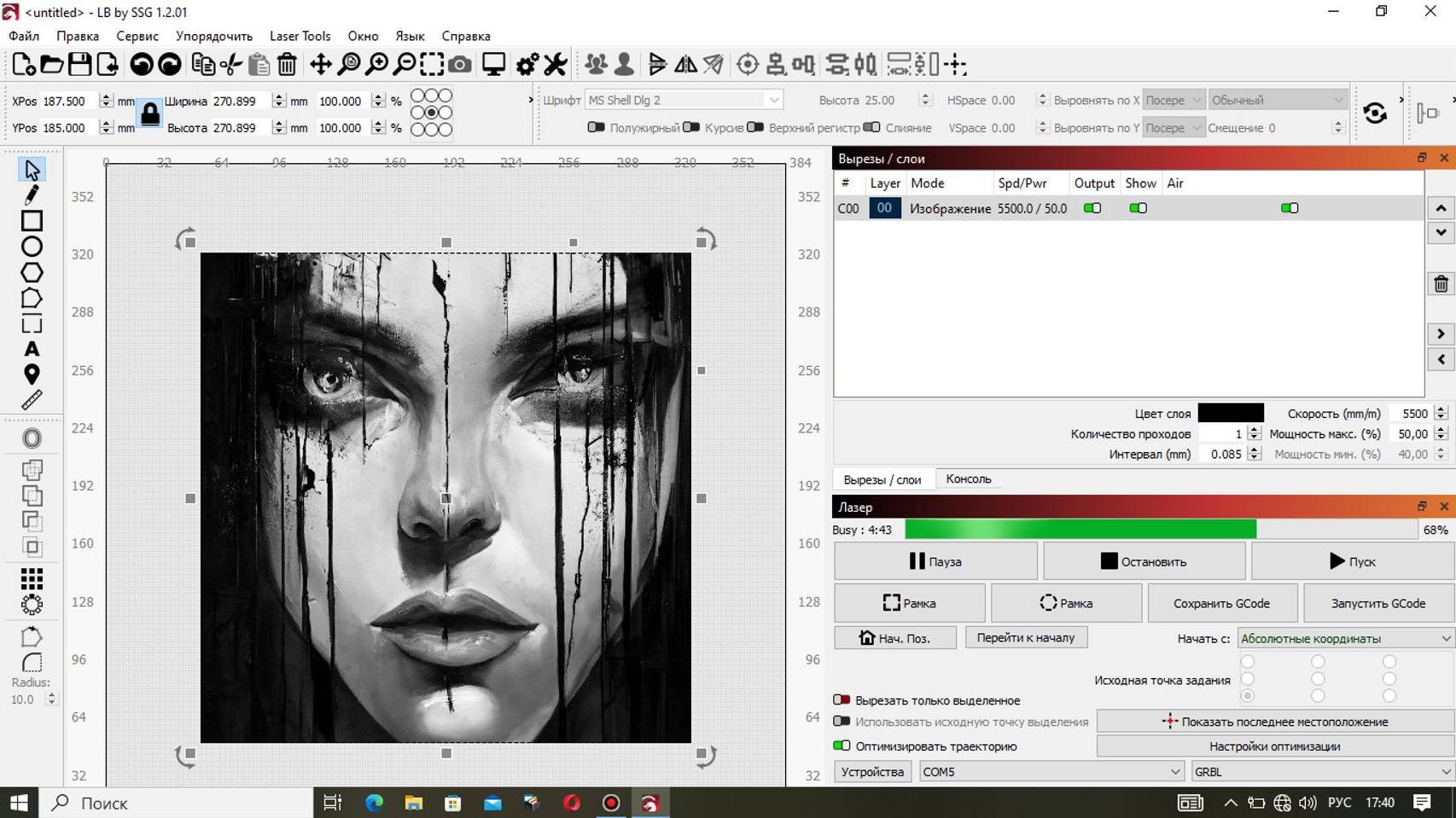Zoom out using the magnifier minus icon
Viewport: 1456px width, 818px height.
(x=405, y=65)
